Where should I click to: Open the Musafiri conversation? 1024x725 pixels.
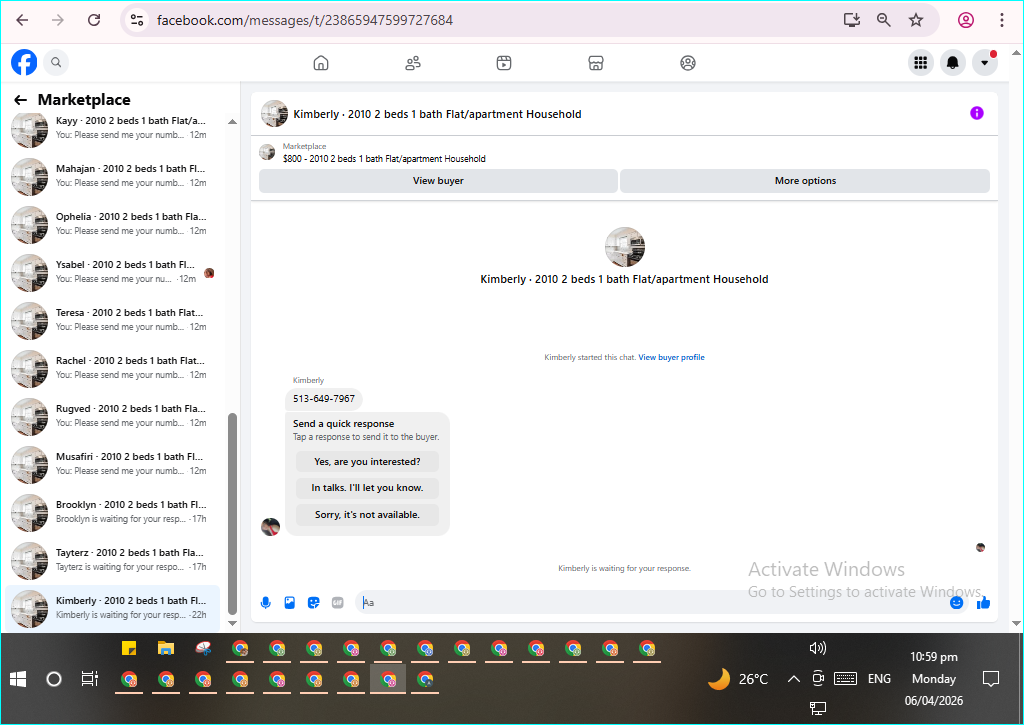coord(113,464)
